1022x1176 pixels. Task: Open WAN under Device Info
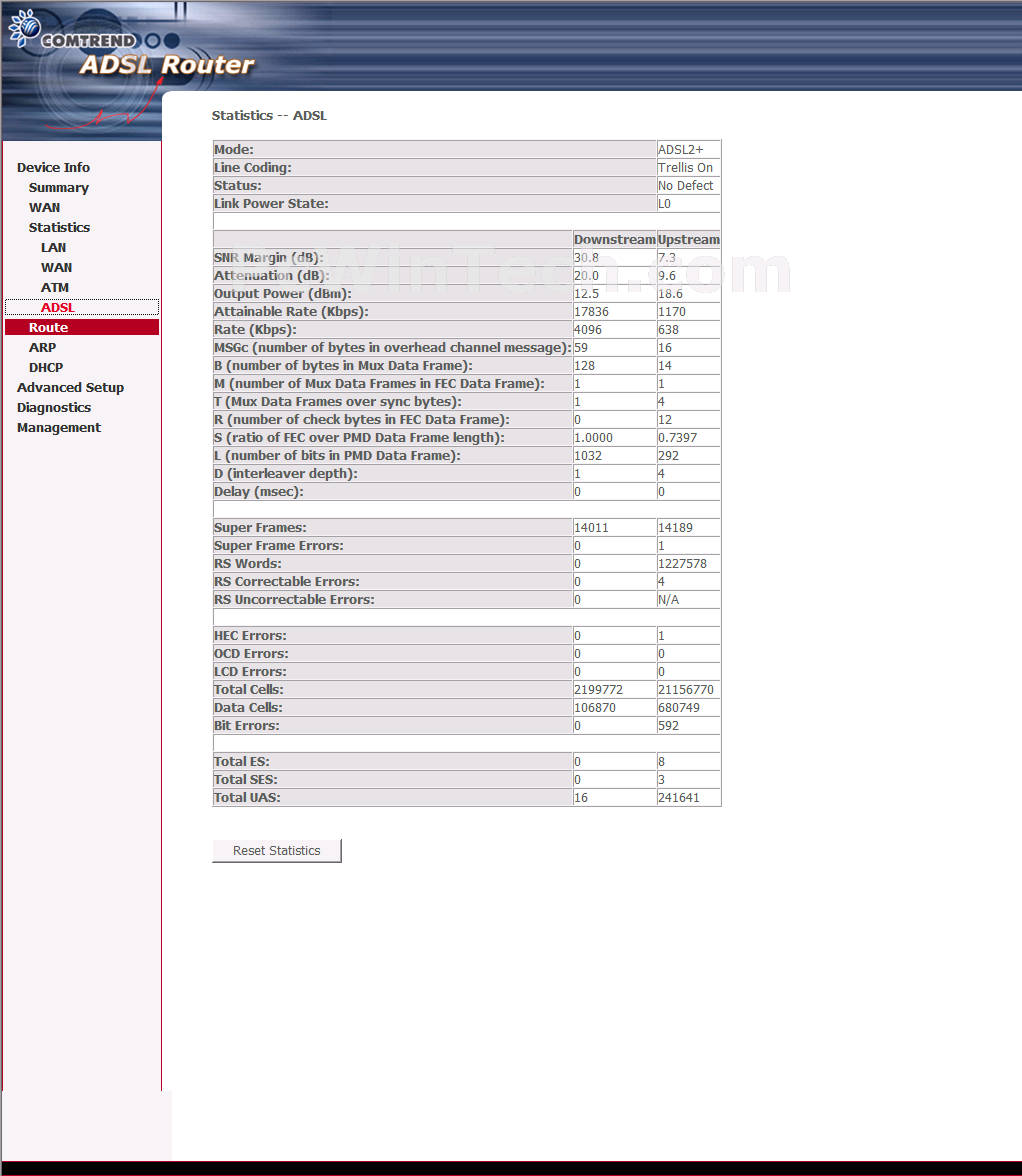(44, 208)
